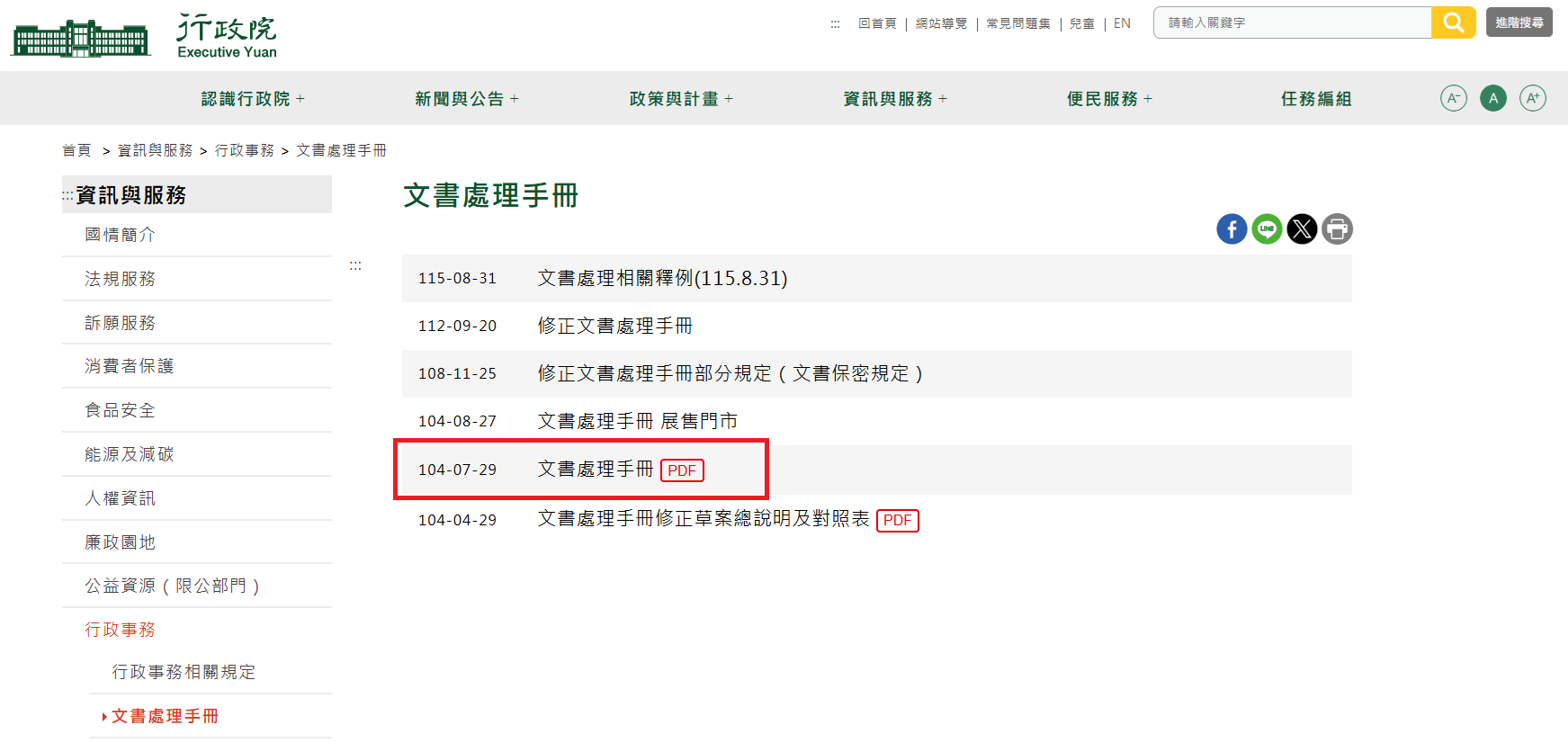This screenshot has width=1568, height=743.
Task: Click the keyword search input field
Action: click(1293, 22)
